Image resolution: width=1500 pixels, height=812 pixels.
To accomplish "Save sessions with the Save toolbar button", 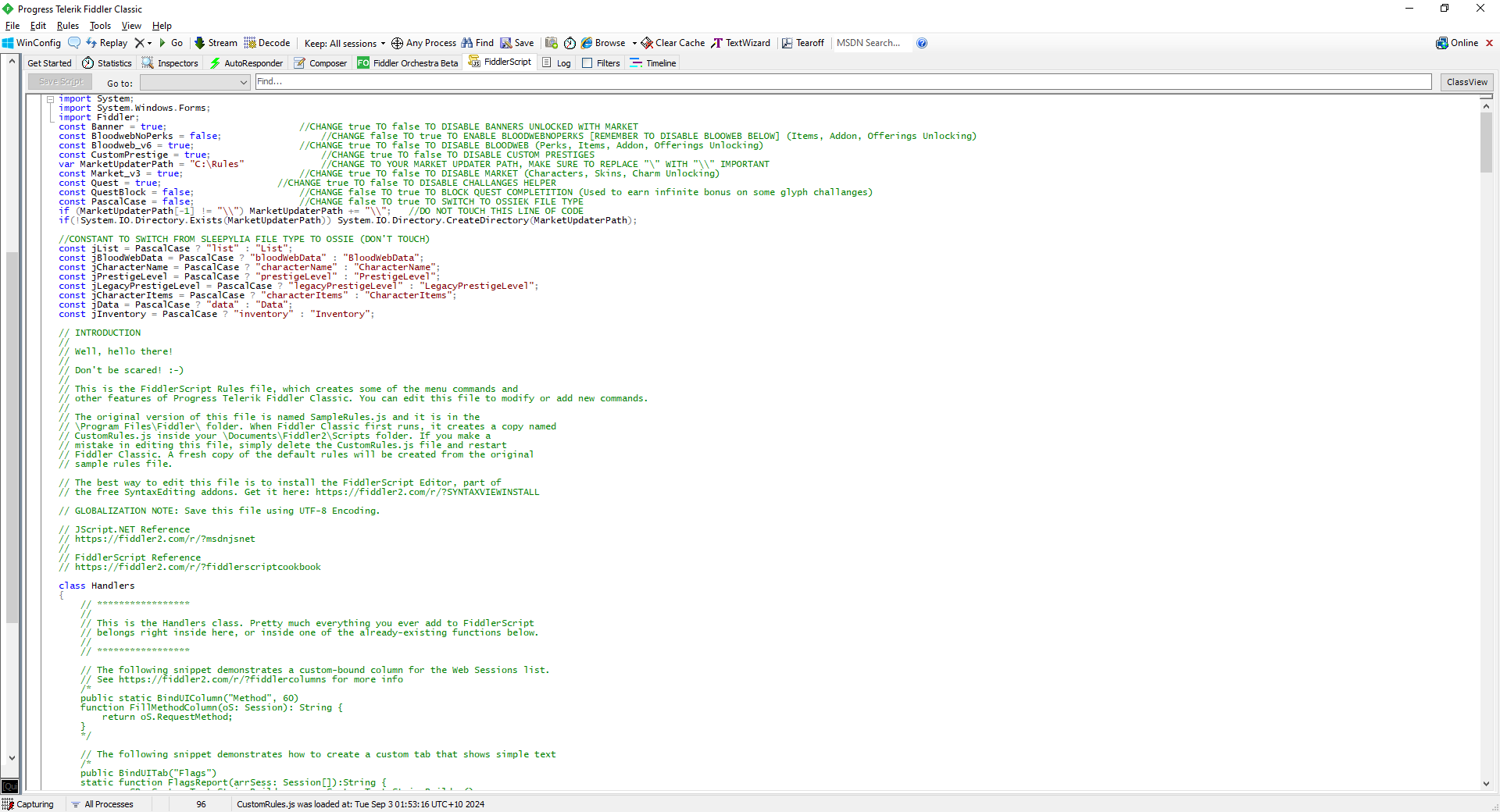I will pos(517,43).
